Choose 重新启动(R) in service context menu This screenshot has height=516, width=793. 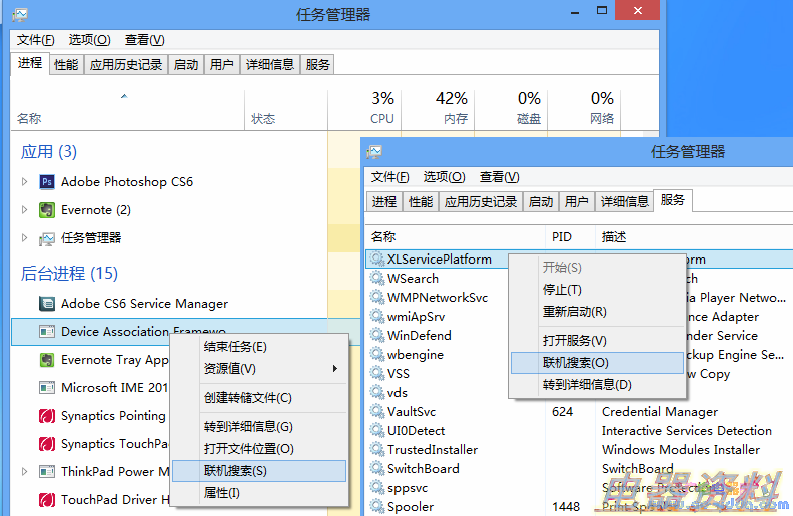[574, 312]
